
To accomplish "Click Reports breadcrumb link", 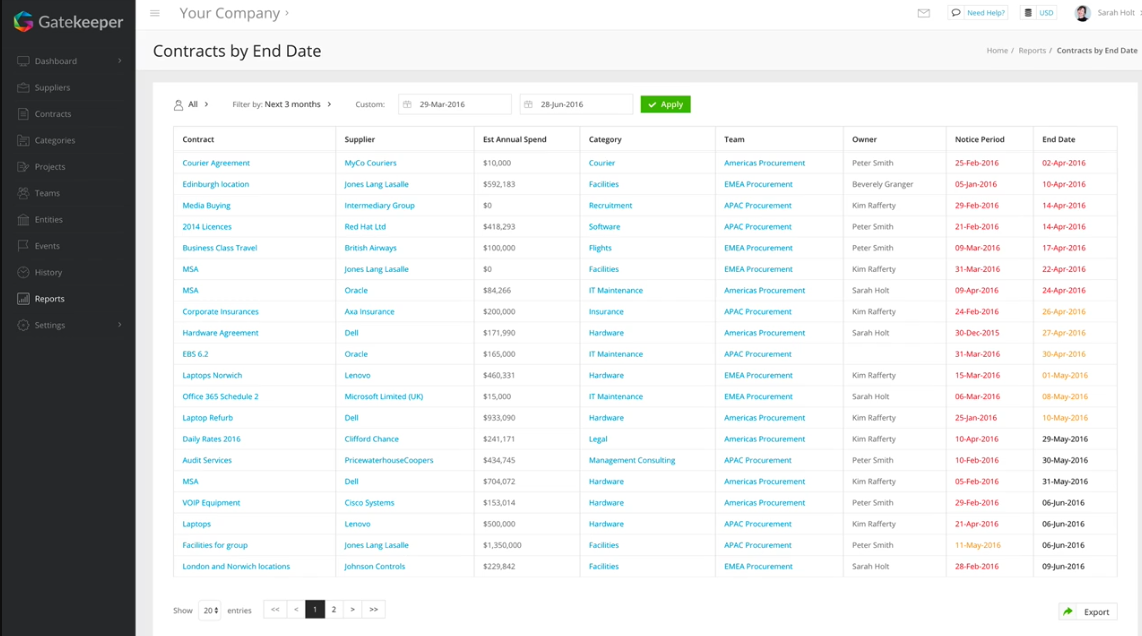I will point(1032,50).
